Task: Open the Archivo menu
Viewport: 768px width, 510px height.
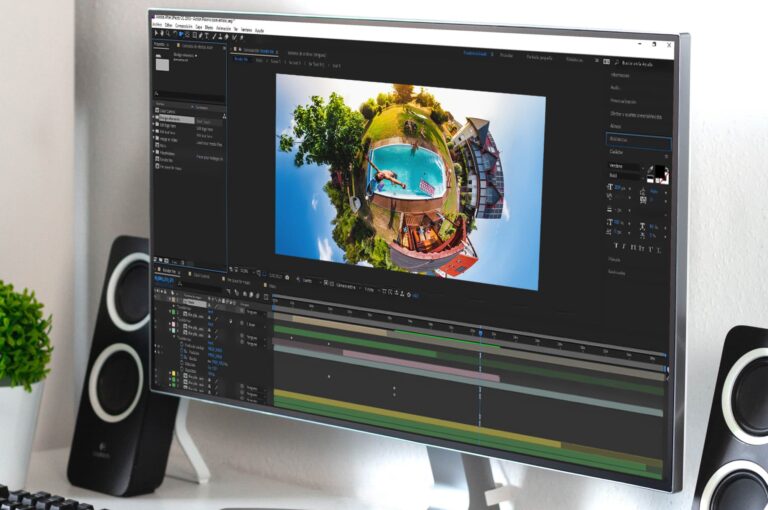Action: click(157, 24)
